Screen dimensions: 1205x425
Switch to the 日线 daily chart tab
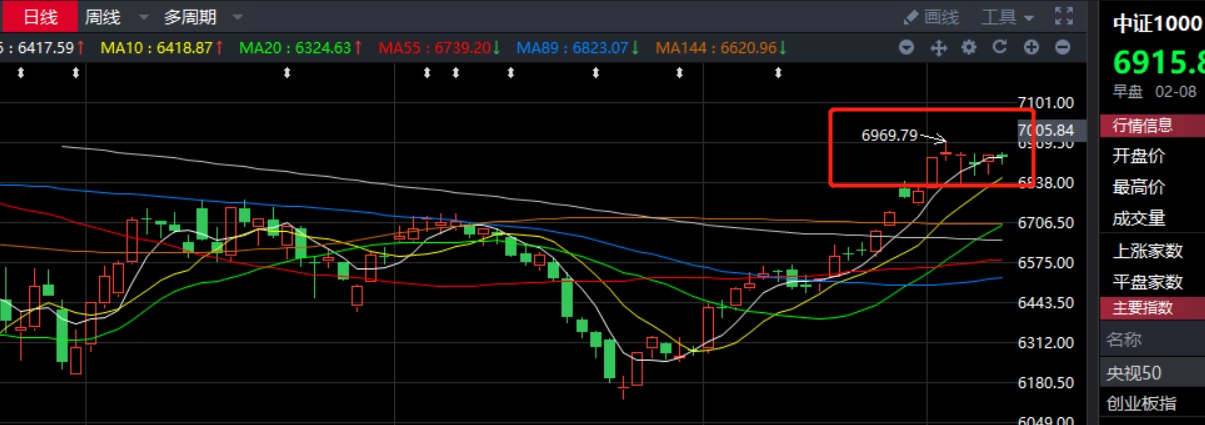[x=39, y=16]
